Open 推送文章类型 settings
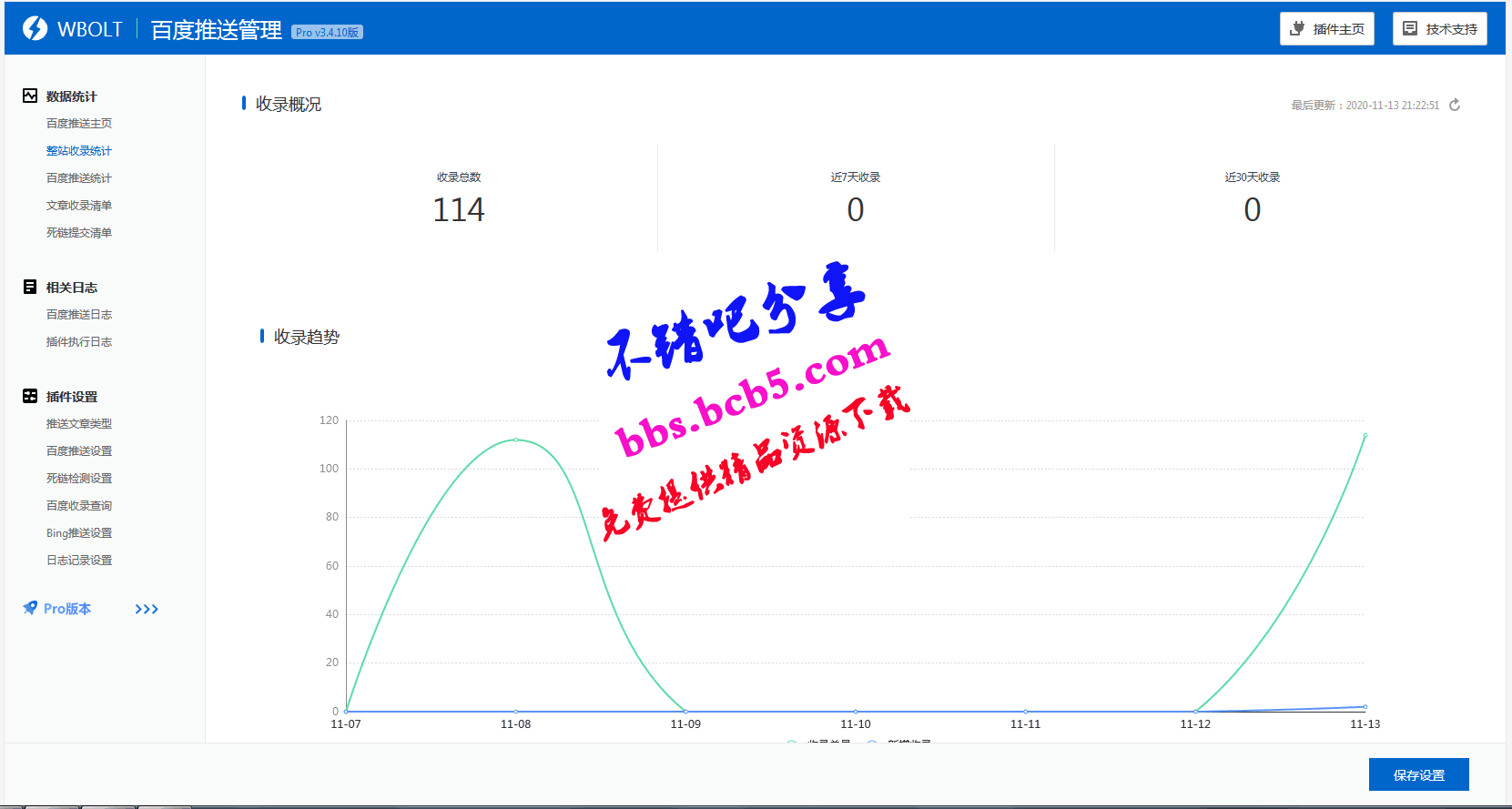 pyautogui.click(x=79, y=424)
